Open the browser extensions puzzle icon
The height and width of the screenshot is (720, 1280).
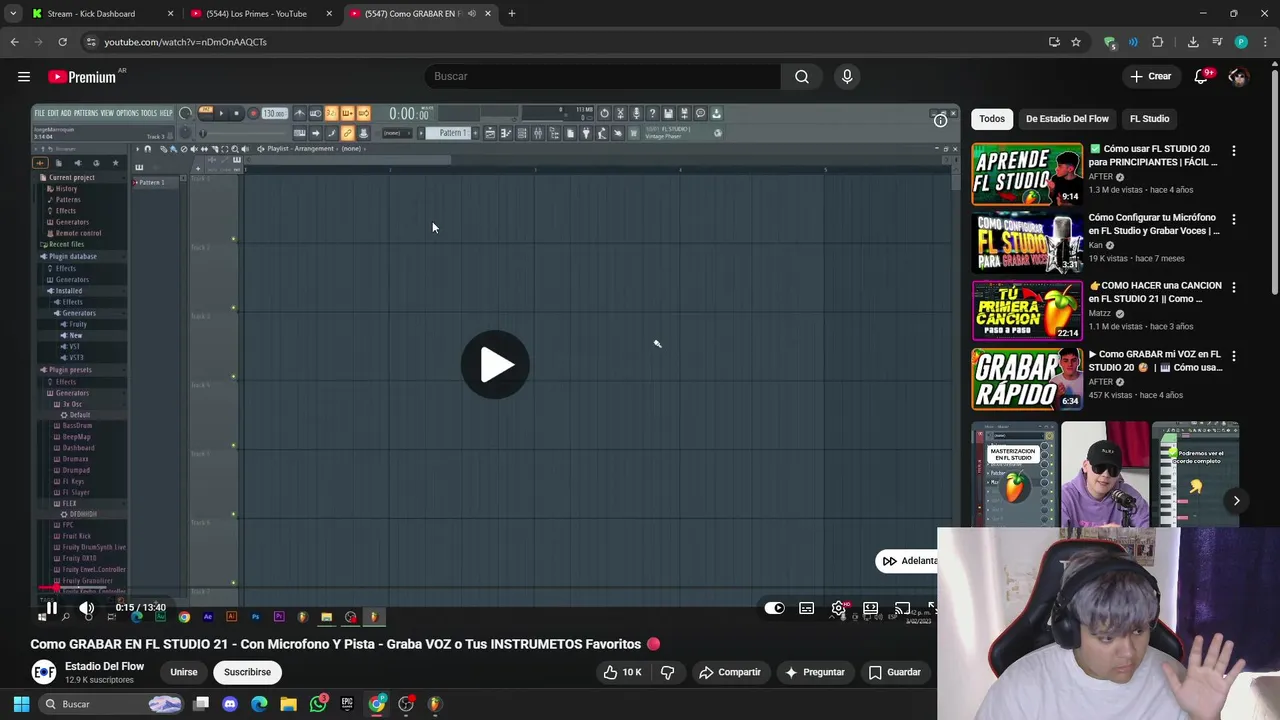pyautogui.click(x=1158, y=42)
